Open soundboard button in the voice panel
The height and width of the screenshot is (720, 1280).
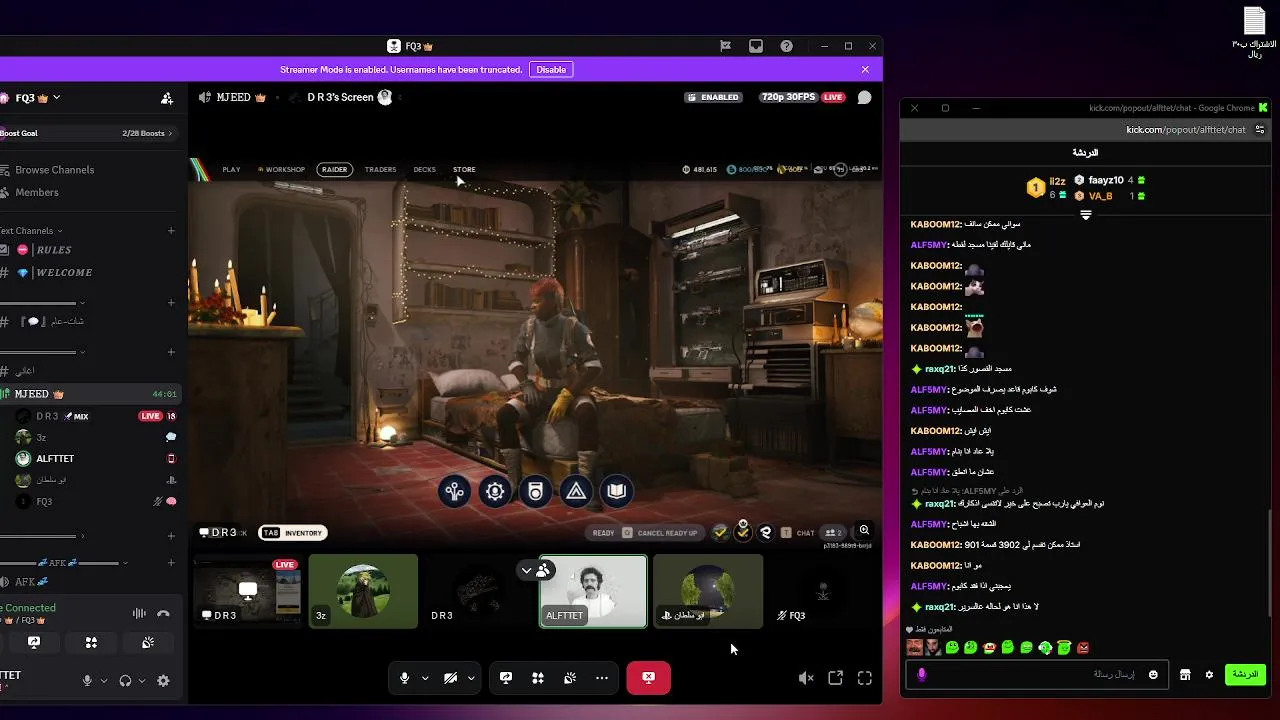pos(148,643)
